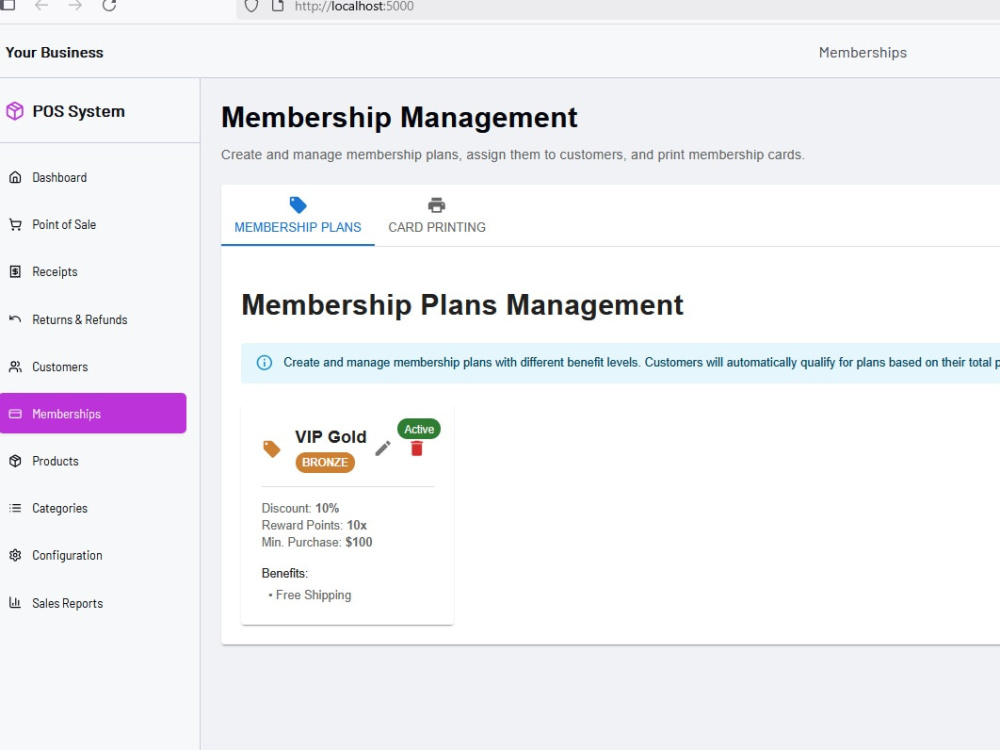This screenshot has width=1000, height=750.
Task: Click the Products box icon
Action: (15, 461)
